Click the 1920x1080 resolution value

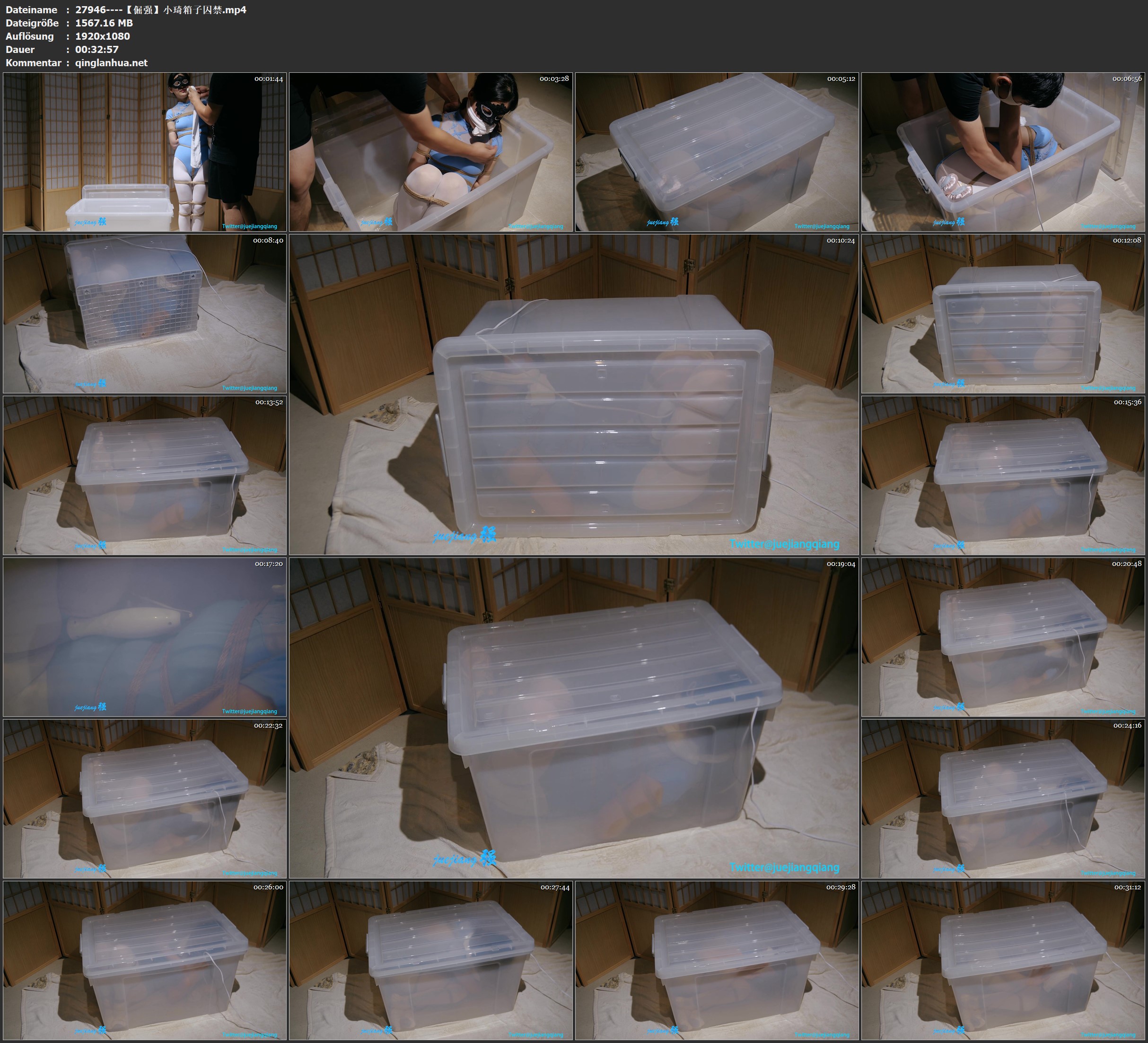click(x=103, y=36)
